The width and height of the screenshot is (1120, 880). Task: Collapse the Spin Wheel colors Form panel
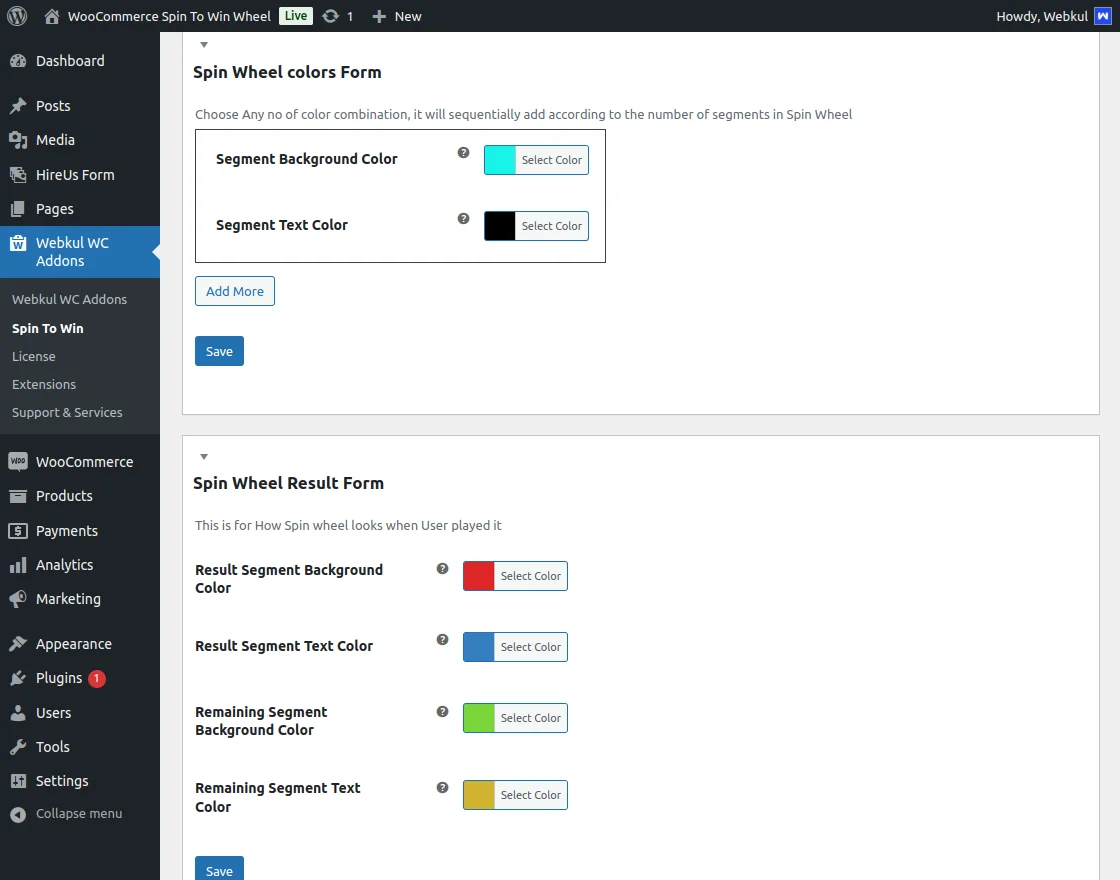(204, 45)
